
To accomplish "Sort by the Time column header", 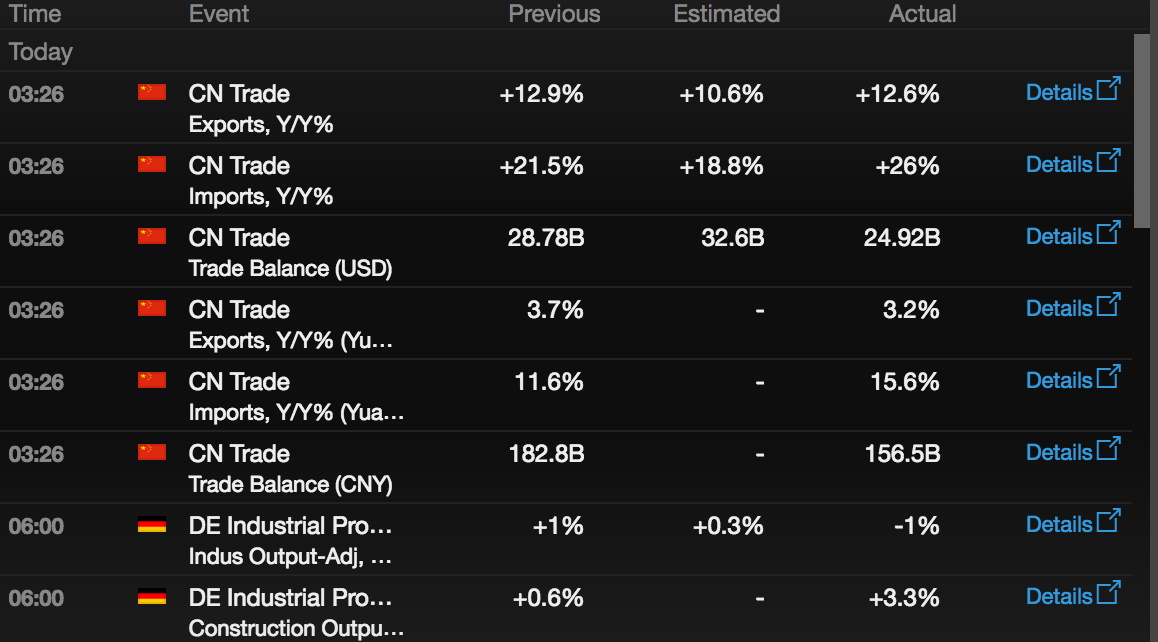I will (x=35, y=13).
